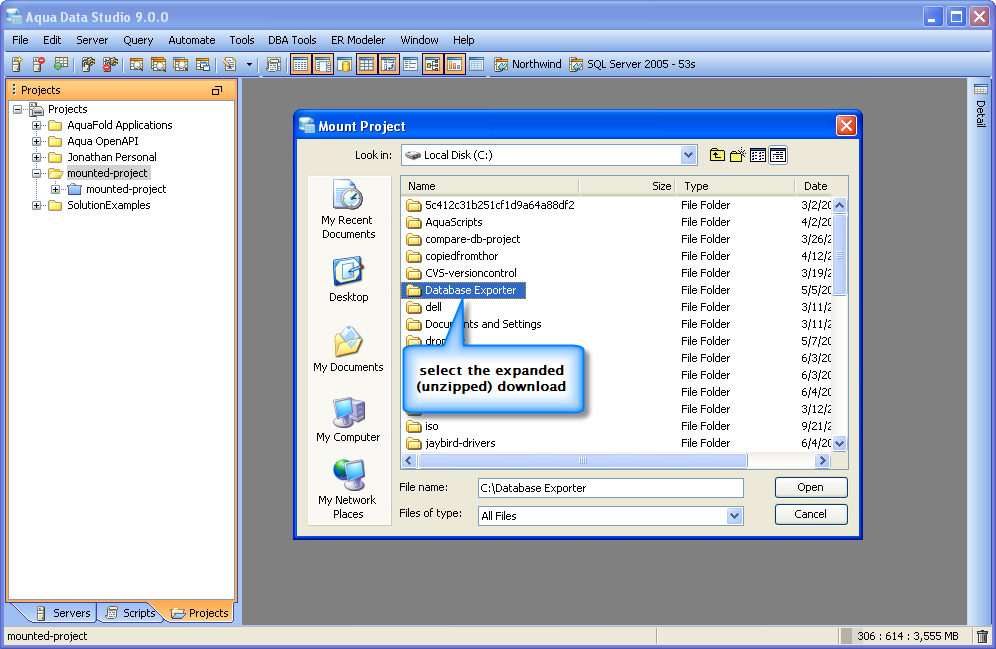996x649 pixels.
Task: Close the Mount Project dialog
Action: [x=846, y=126]
